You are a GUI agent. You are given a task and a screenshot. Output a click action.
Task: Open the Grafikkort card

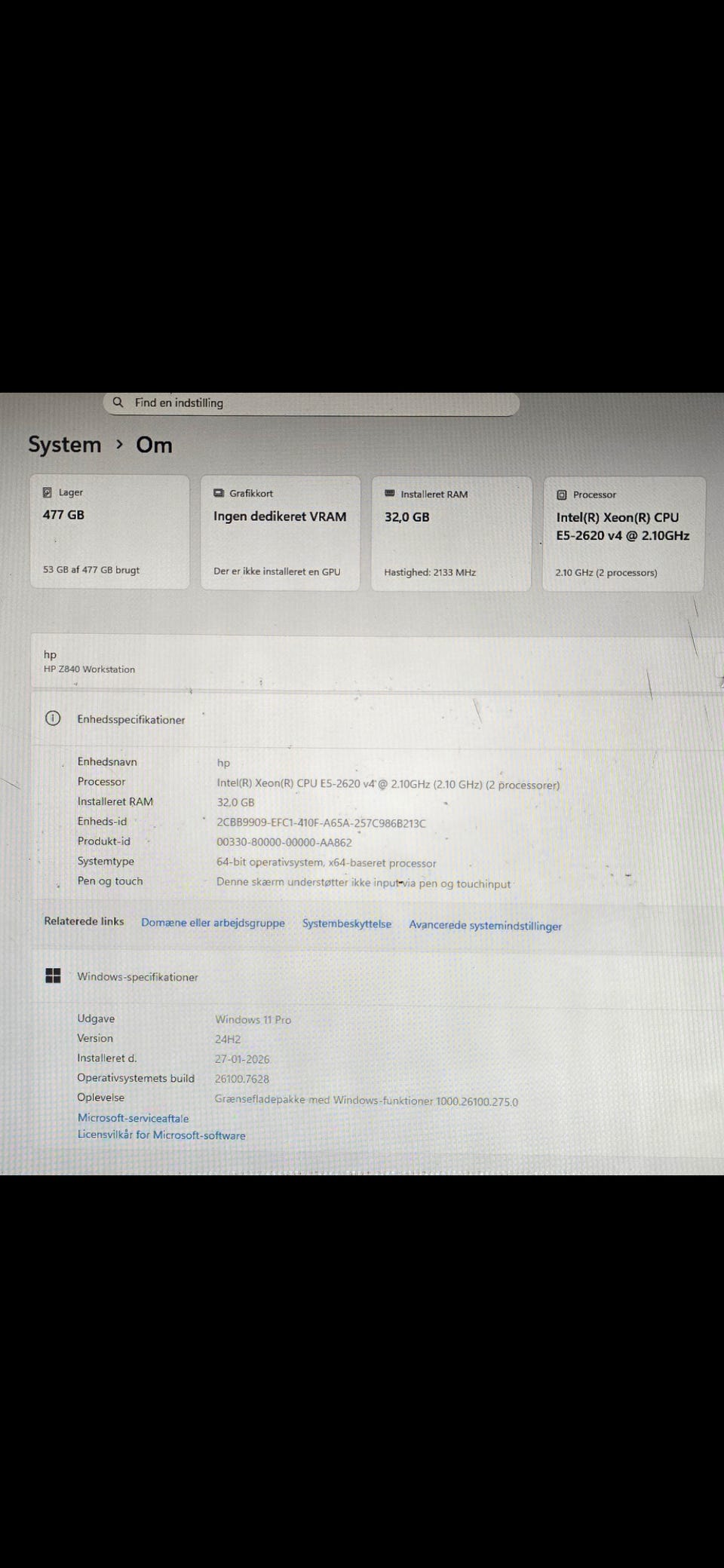coord(281,532)
